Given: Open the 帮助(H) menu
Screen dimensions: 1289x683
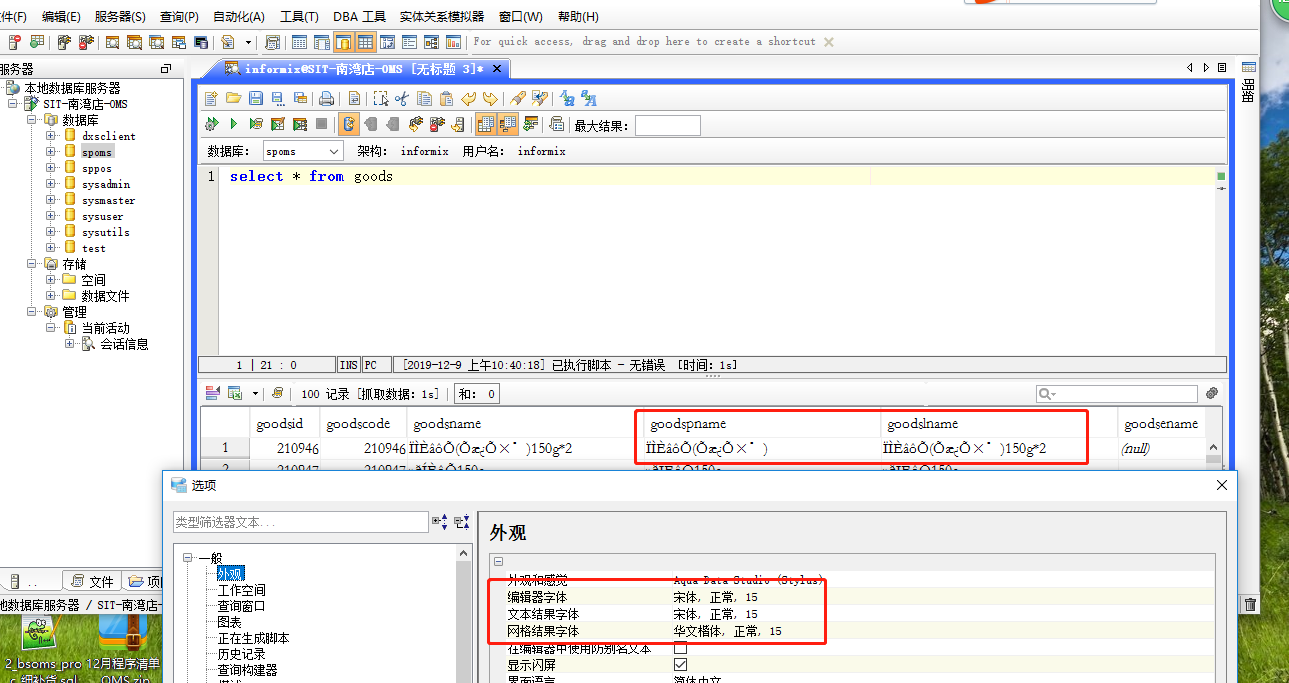Looking at the screenshot, I should tap(578, 17).
